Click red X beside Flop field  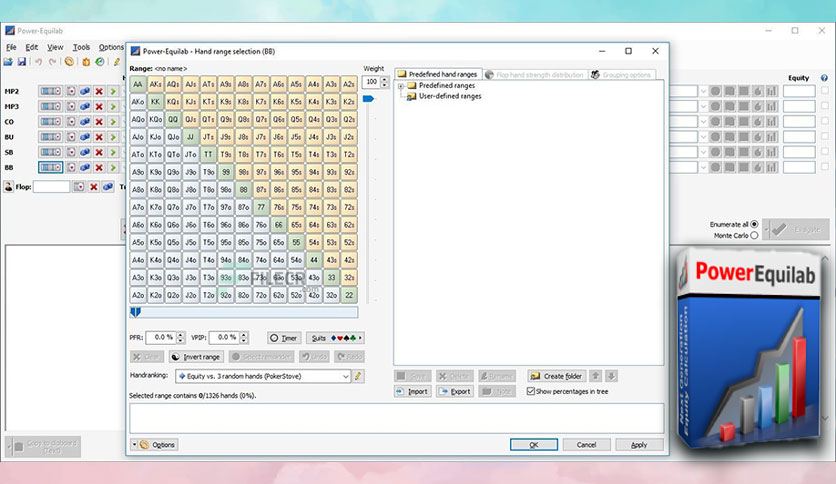(94, 187)
